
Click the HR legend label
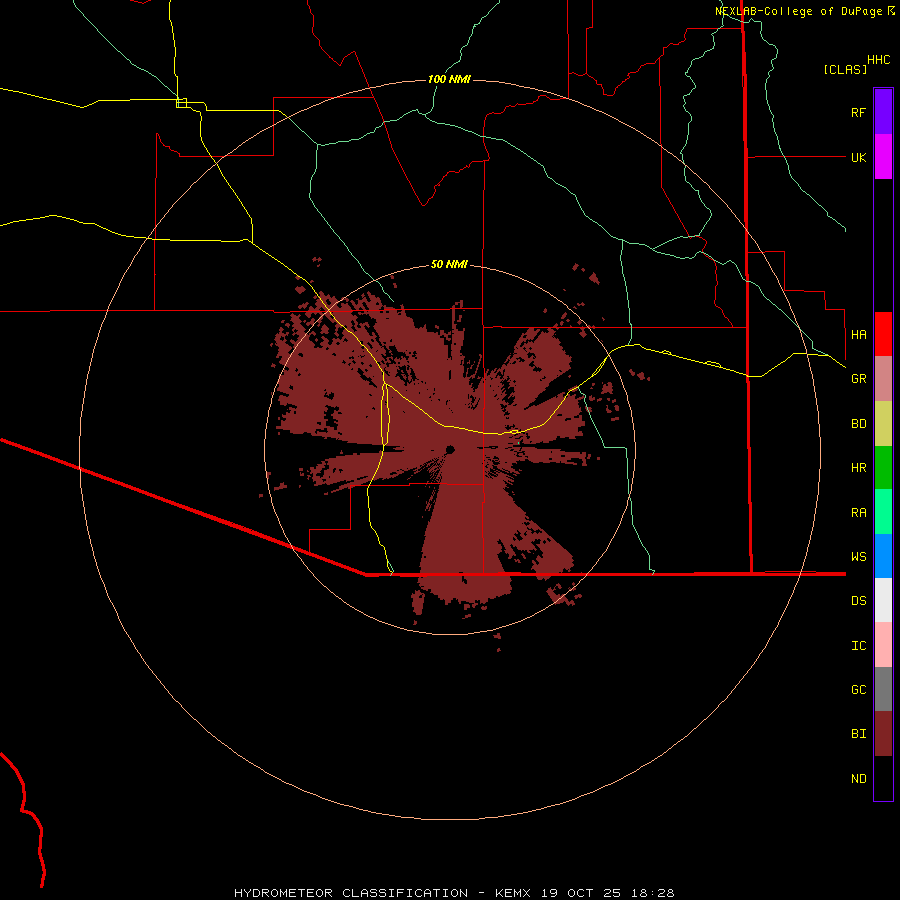858,468
